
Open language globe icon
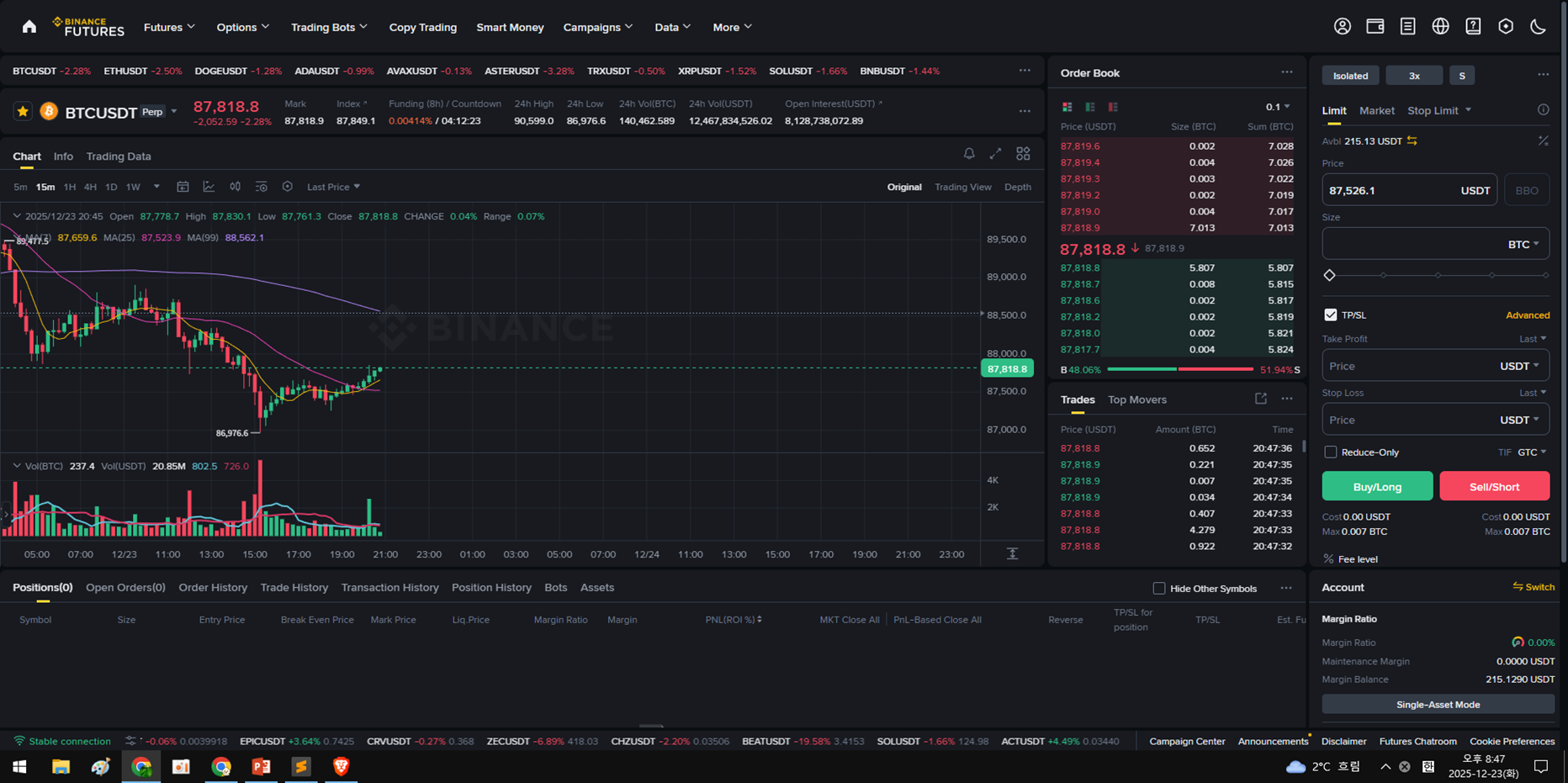[x=1440, y=27]
